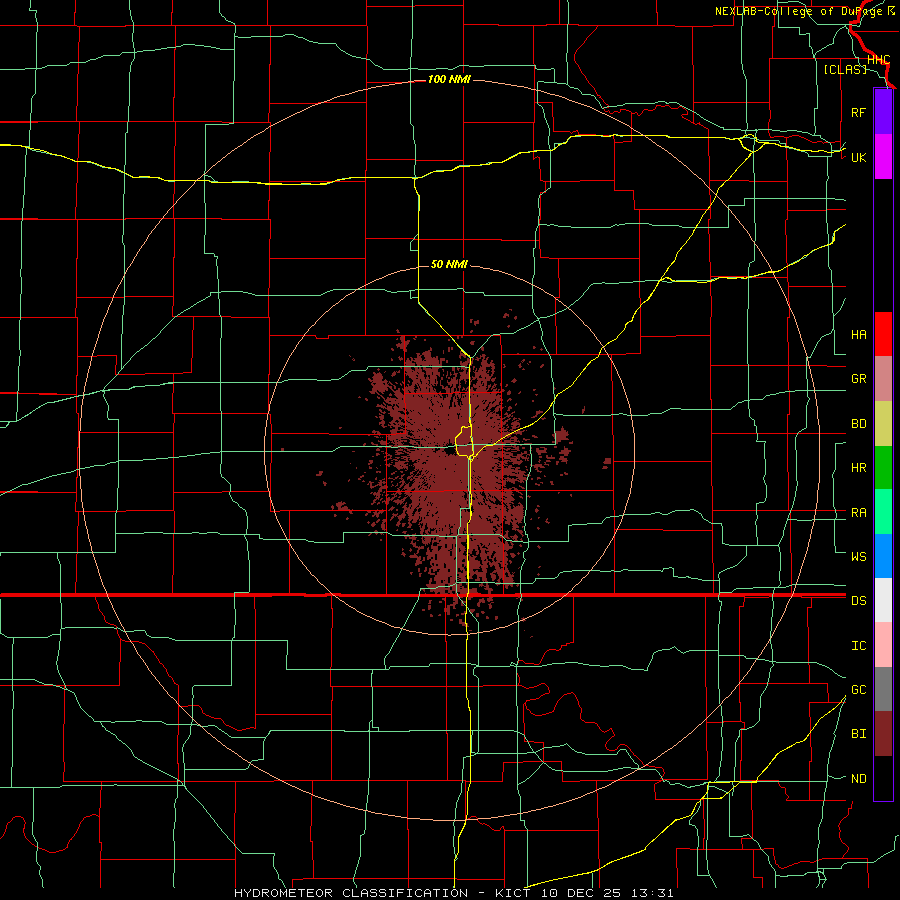Click the 'IC' legend label
The image size is (900, 900).
[x=859, y=646]
